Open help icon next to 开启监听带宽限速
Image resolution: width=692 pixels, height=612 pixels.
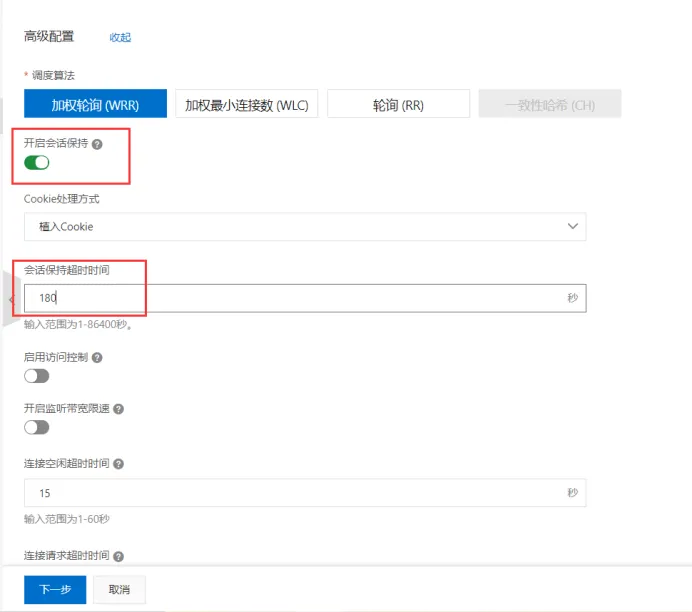pos(118,409)
